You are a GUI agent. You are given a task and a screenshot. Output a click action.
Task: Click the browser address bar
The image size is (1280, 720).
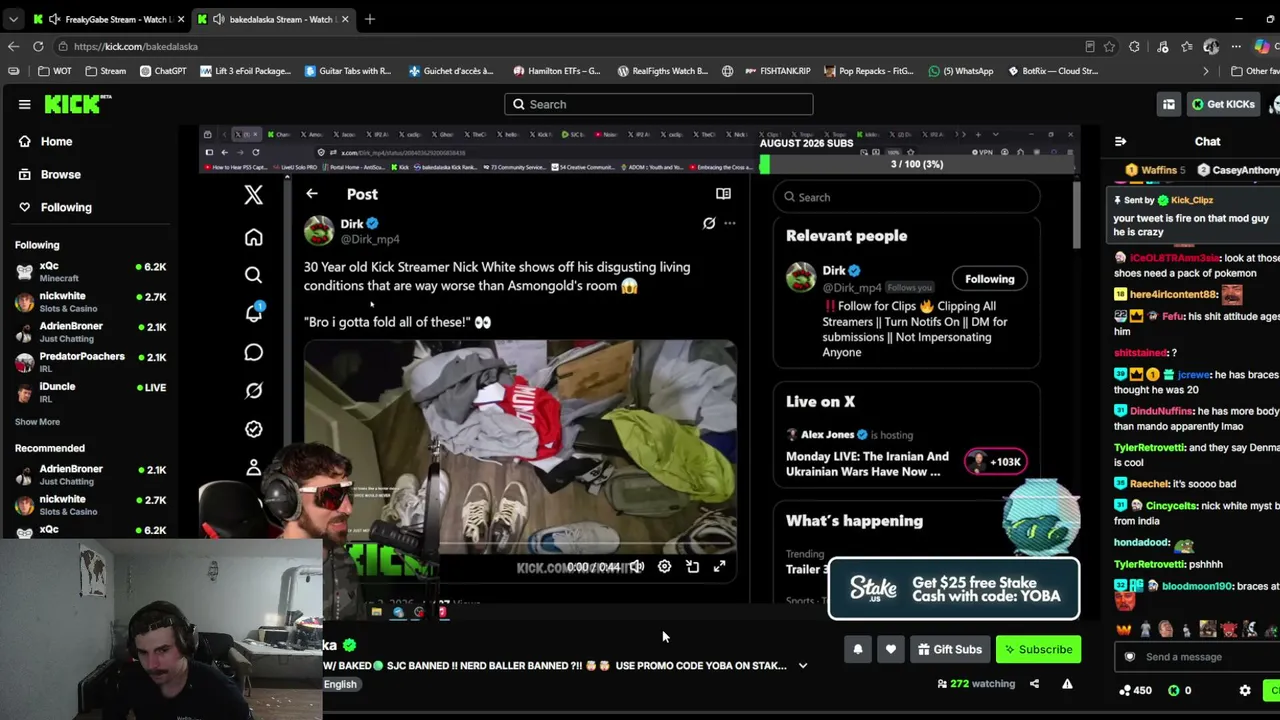pyautogui.click(x=570, y=46)
